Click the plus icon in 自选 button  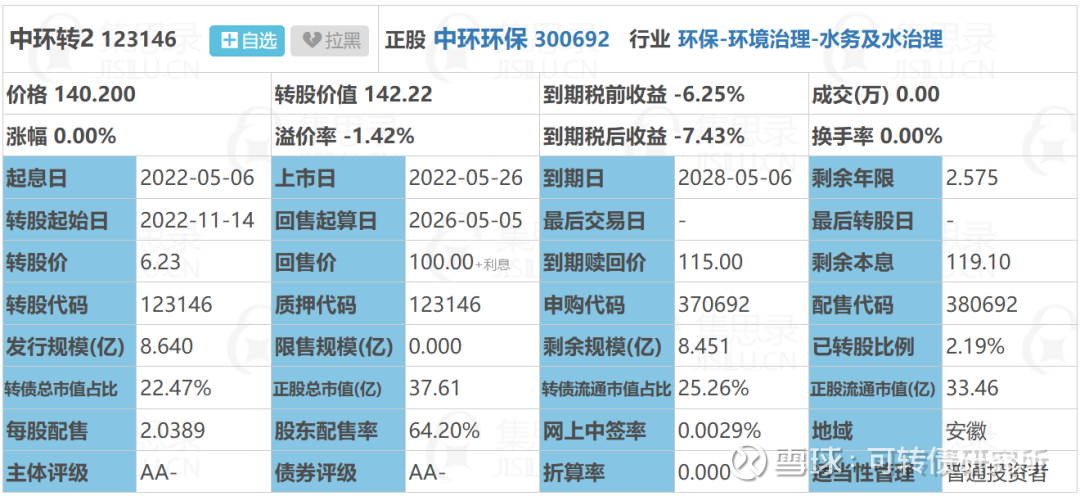[229, 41]
